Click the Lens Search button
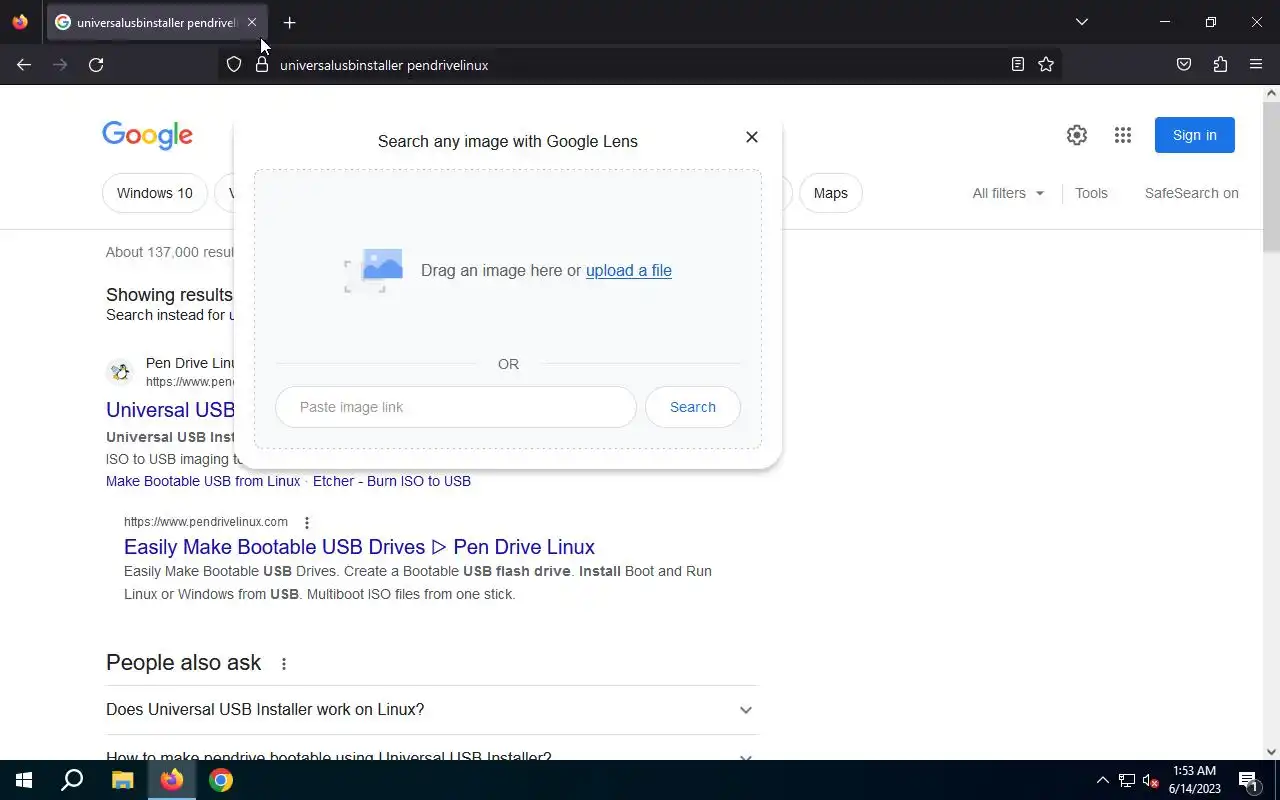This screenshot has width=1280, height=800. pos(693,407)
